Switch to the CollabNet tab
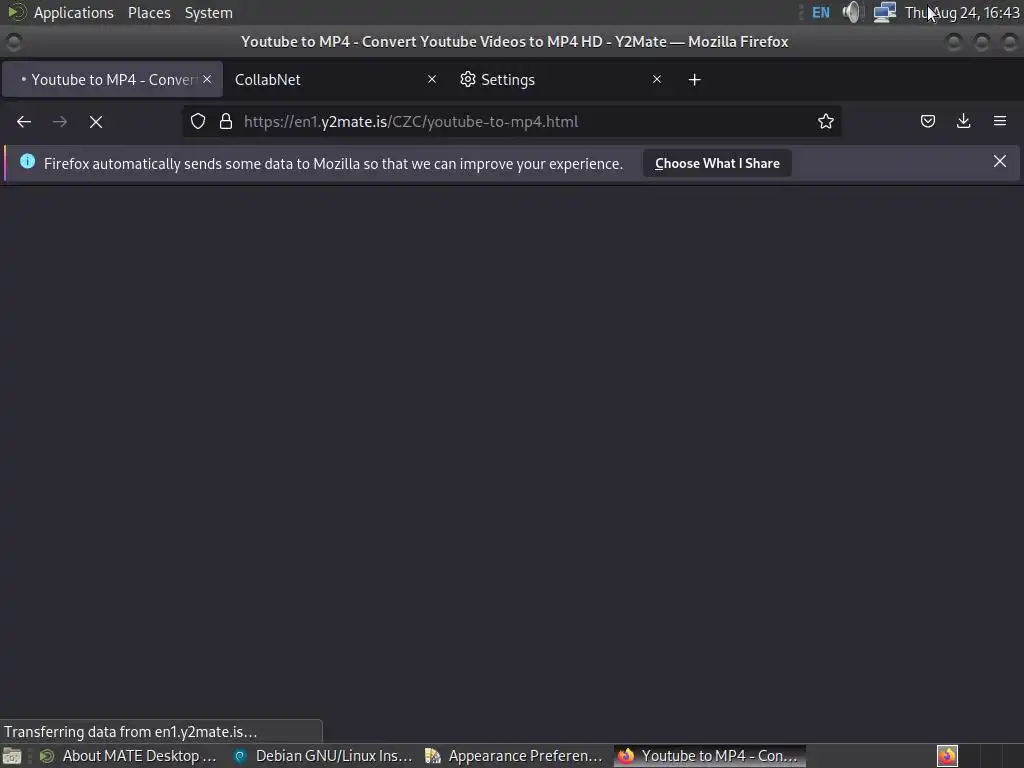Viewport: 1024px width, 768px height. [335, 80]
